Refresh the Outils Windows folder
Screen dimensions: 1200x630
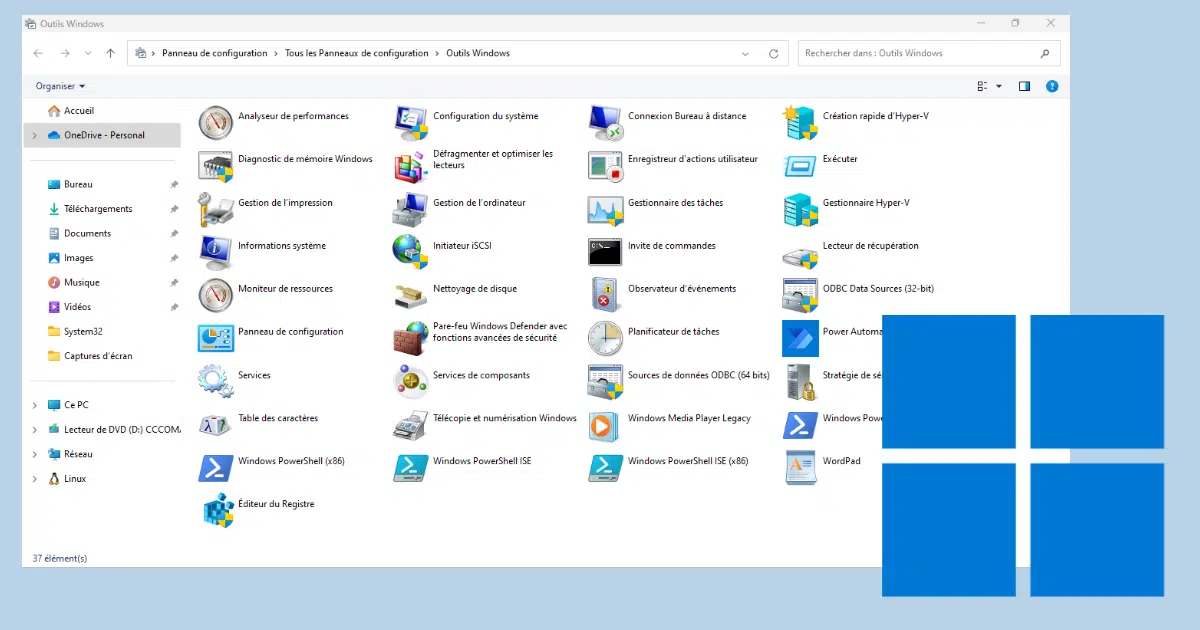(773, 53)
